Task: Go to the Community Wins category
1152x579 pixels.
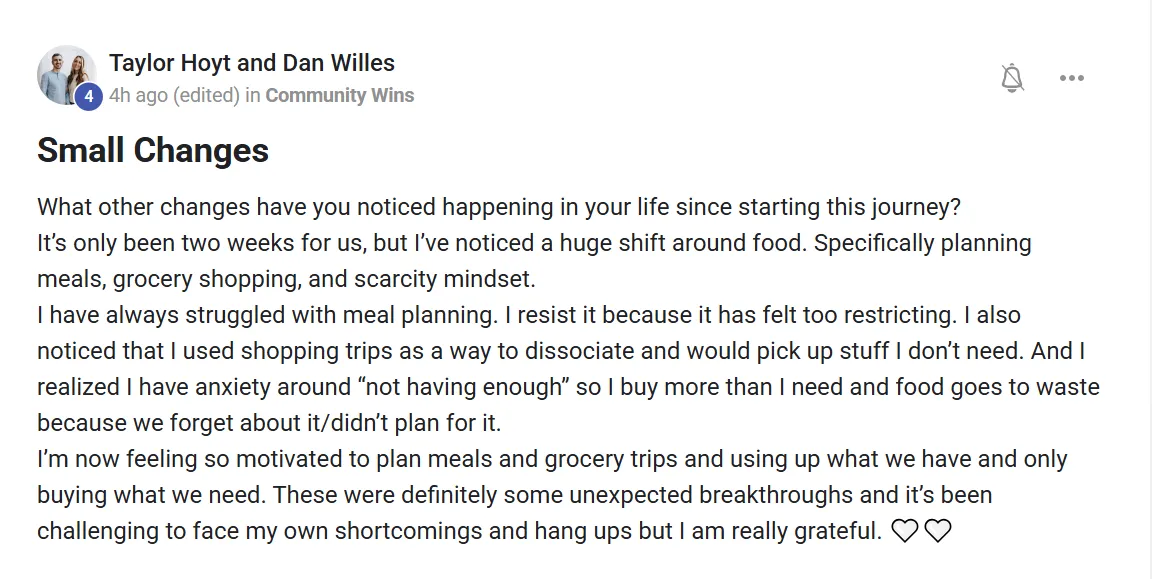Action: [339, 96]
